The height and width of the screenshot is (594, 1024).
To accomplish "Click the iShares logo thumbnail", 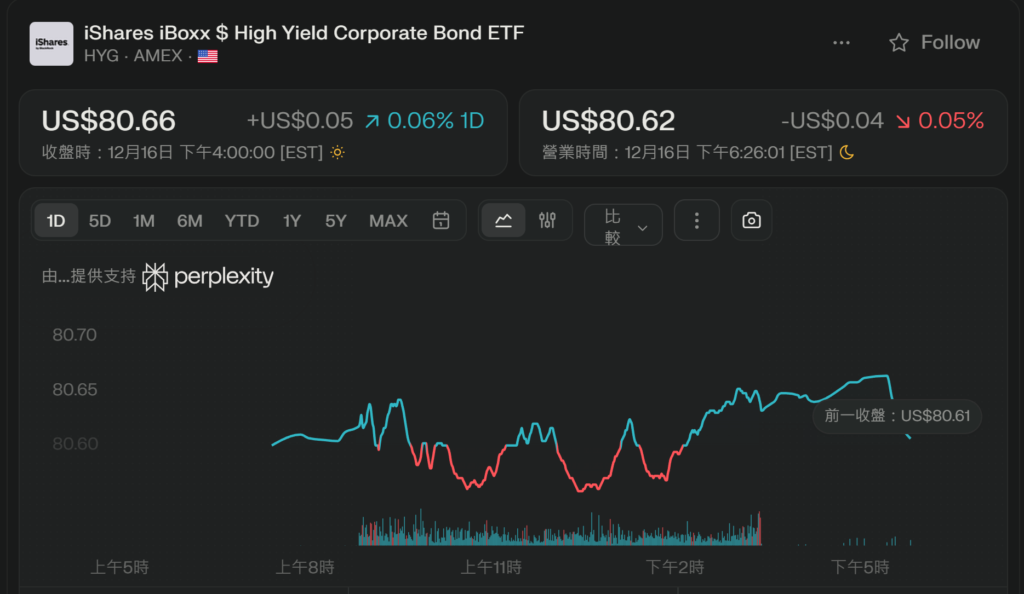I will tap(51, 44).
